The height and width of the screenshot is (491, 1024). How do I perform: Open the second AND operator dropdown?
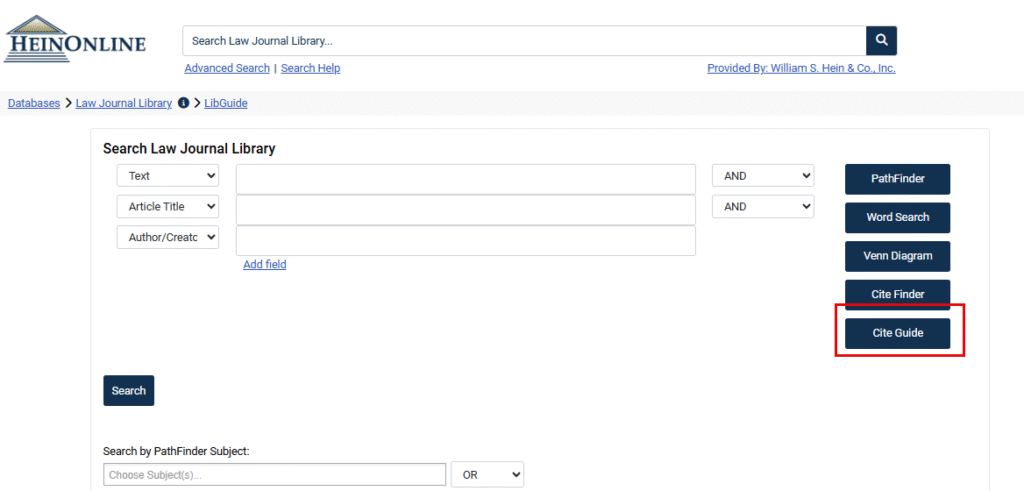tap(762, 207)
